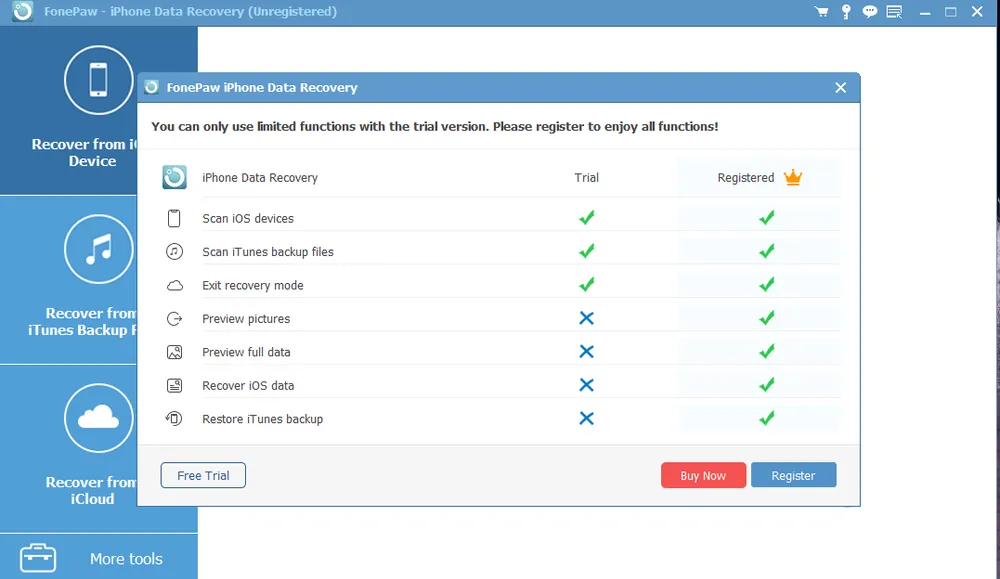Image resolution: width=1000 pixels, height=579 pixels.
Task: Click the Scan iOS devices phone icon
Action: pyautogui.click(x=174, y=218)
